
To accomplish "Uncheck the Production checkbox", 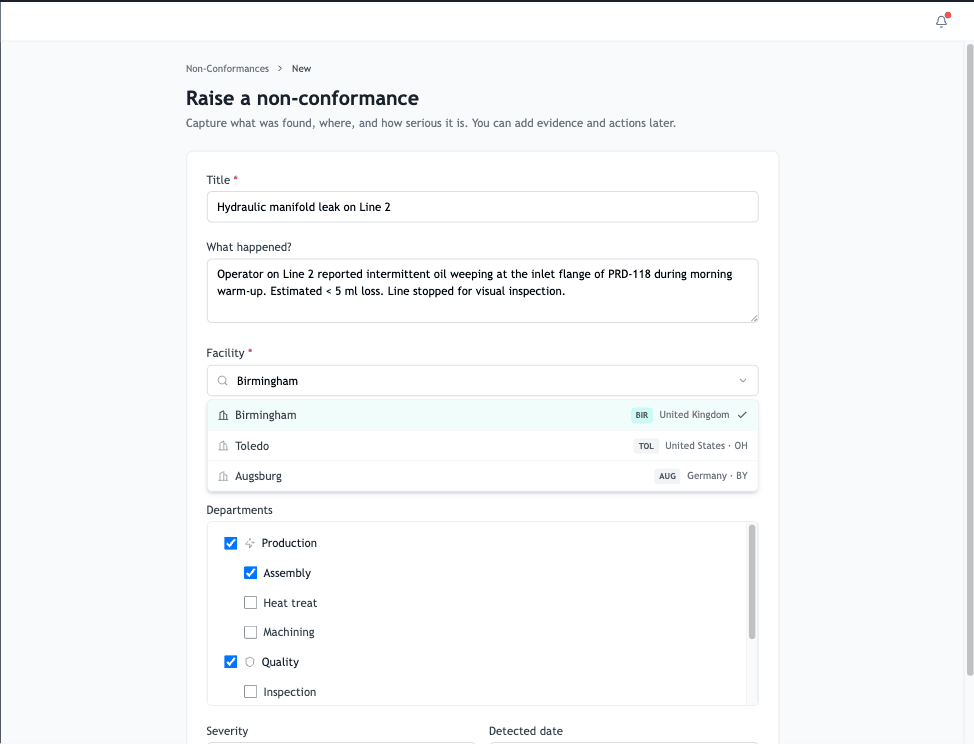I will 230,543.
